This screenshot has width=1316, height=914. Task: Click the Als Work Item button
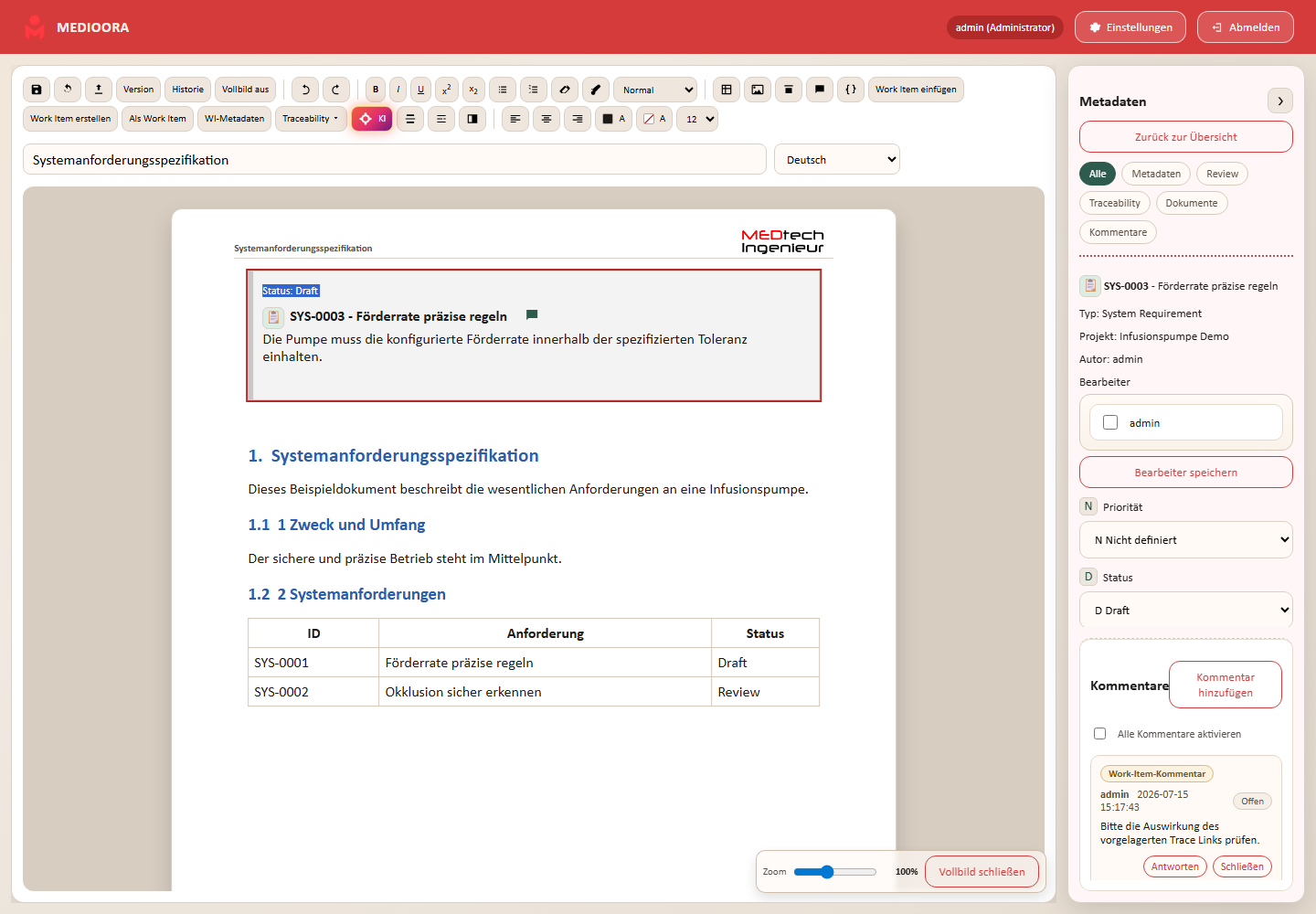(157, 119)
